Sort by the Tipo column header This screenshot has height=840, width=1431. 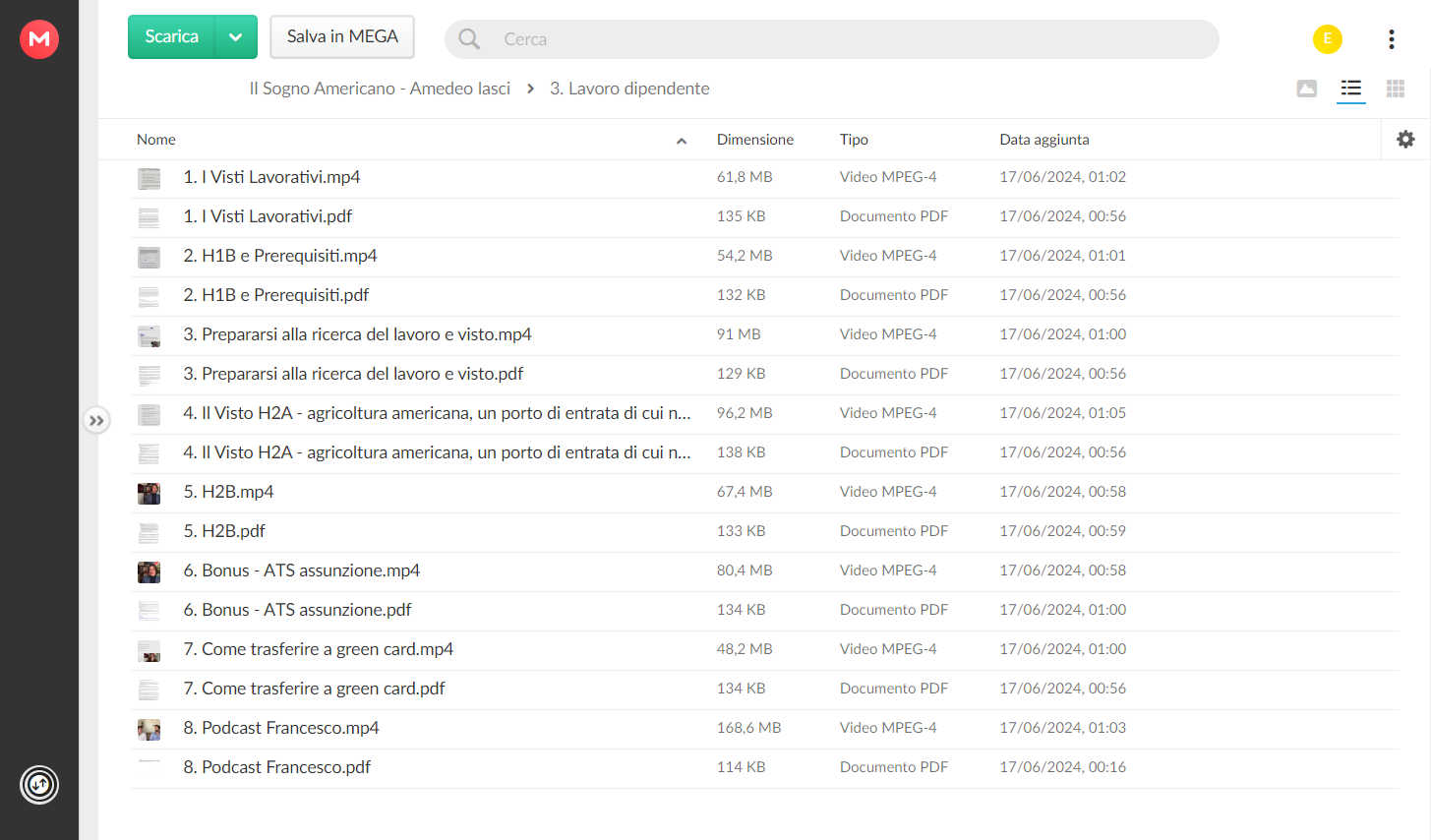[x=854, y=140]
